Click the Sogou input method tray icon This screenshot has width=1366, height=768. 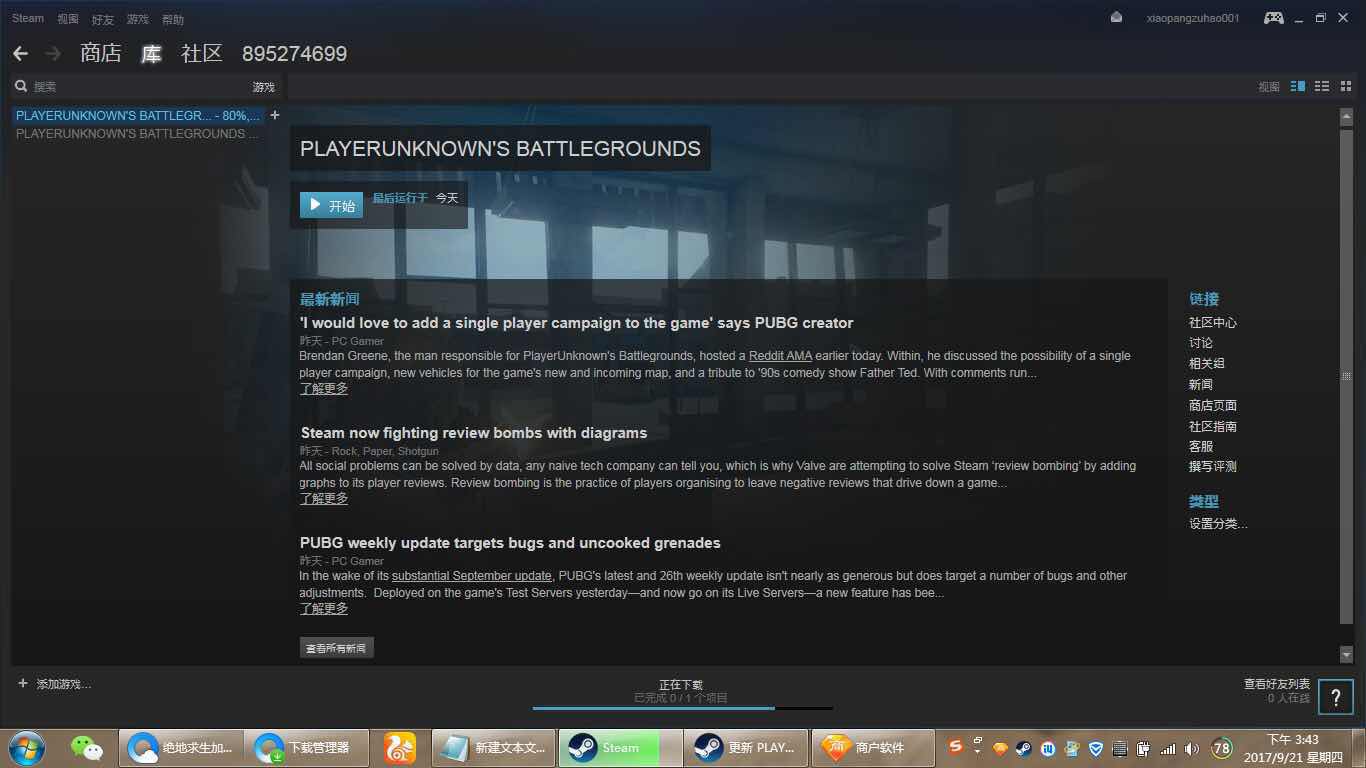click(956, 747)
